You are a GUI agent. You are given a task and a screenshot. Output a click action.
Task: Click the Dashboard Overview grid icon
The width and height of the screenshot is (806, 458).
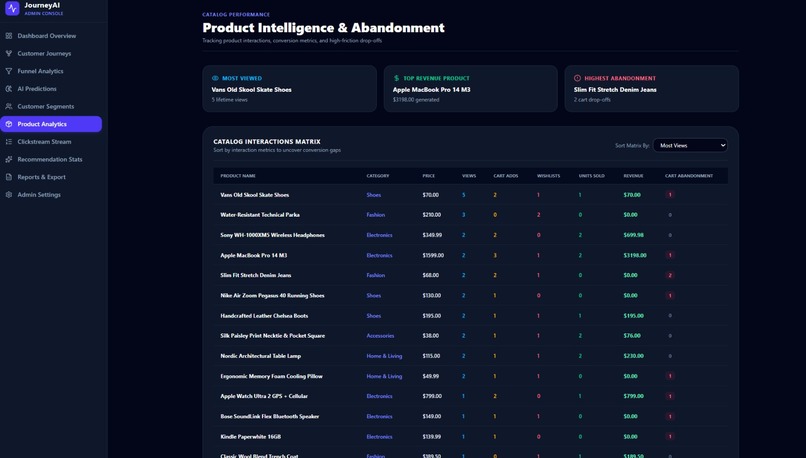9,36
